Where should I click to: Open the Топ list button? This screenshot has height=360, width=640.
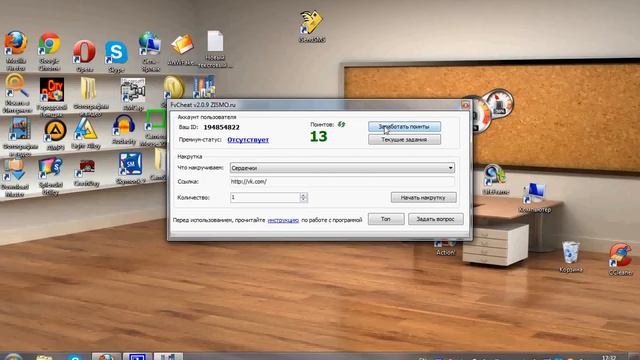click(386, 219)
